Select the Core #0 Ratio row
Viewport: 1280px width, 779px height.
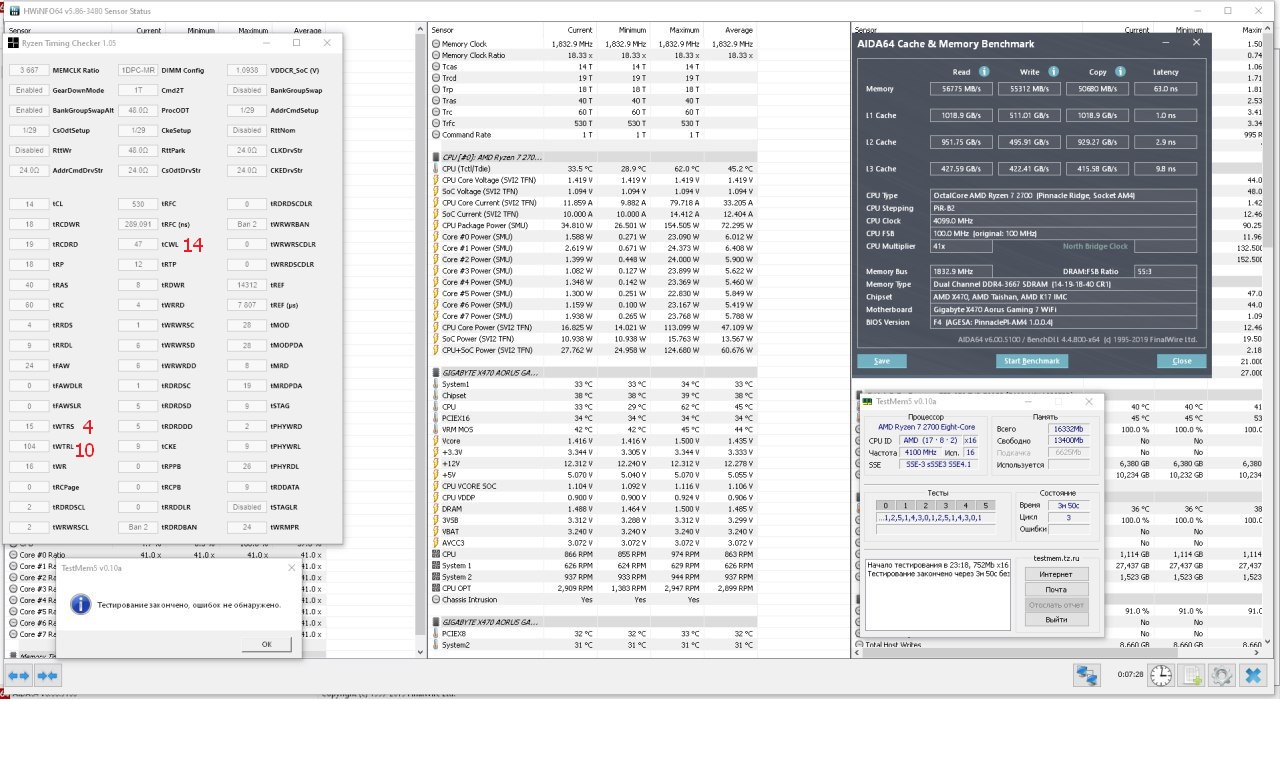click(x=166, y=555)
